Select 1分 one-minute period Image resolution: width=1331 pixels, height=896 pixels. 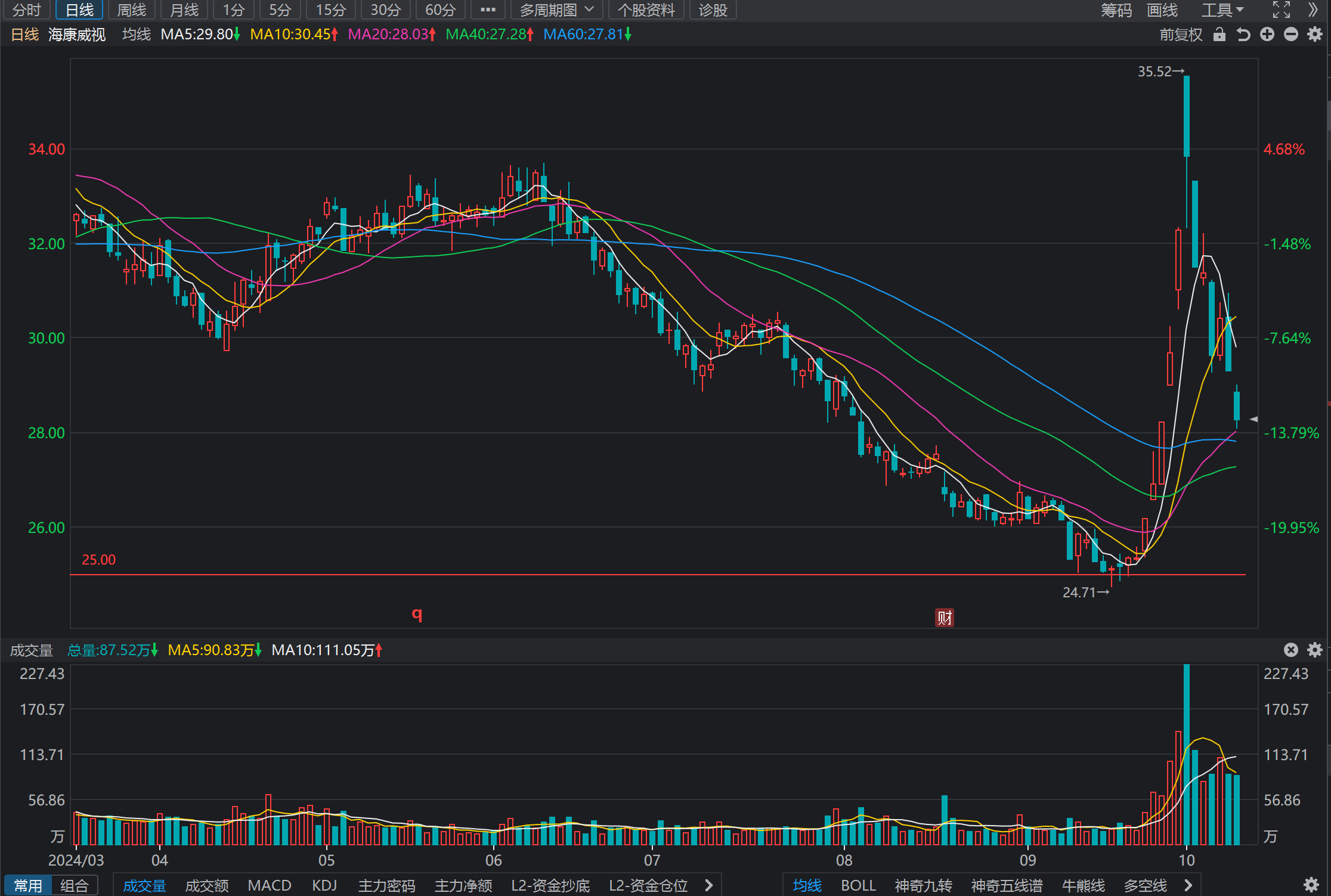[234, 10]
